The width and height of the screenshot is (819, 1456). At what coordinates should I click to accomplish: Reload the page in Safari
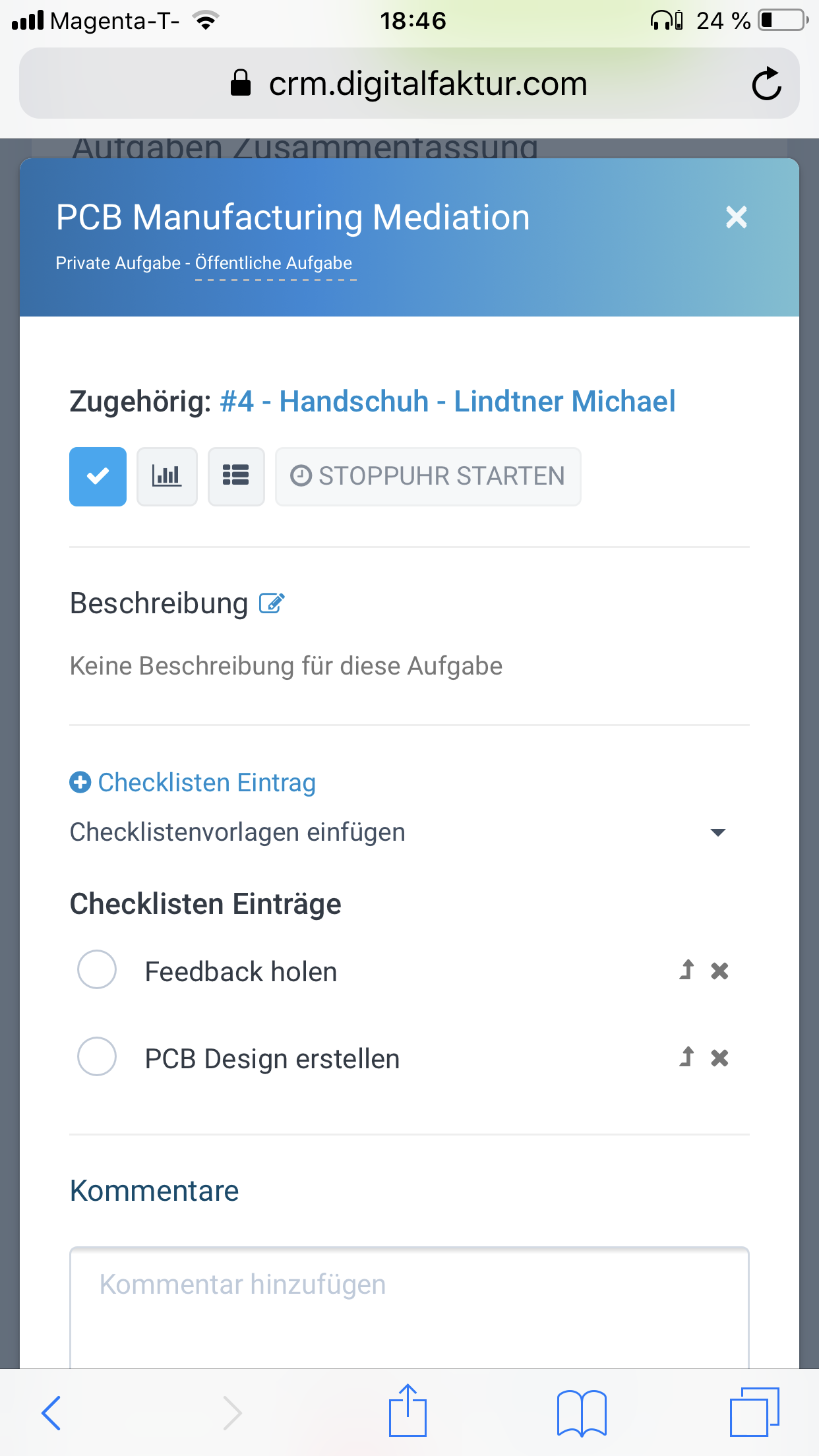[766, 84]
